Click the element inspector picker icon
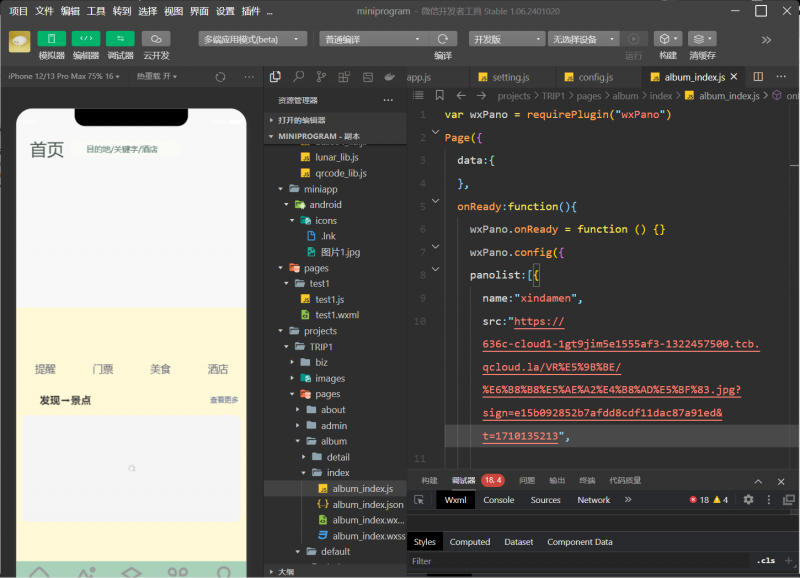This screenshot has height=578, width=800. click(x=419, y=500)
